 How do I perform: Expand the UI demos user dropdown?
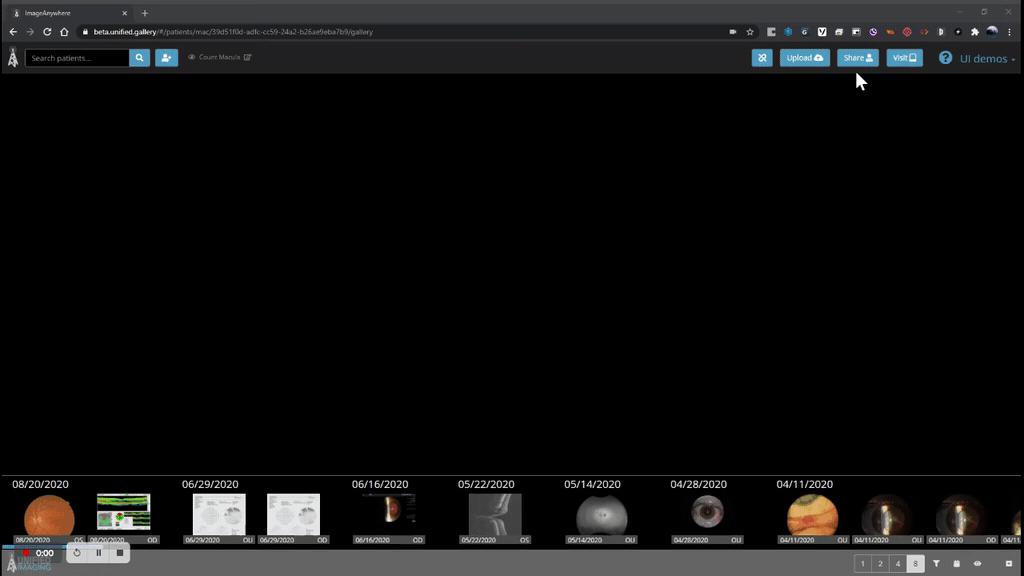point(987,59)
